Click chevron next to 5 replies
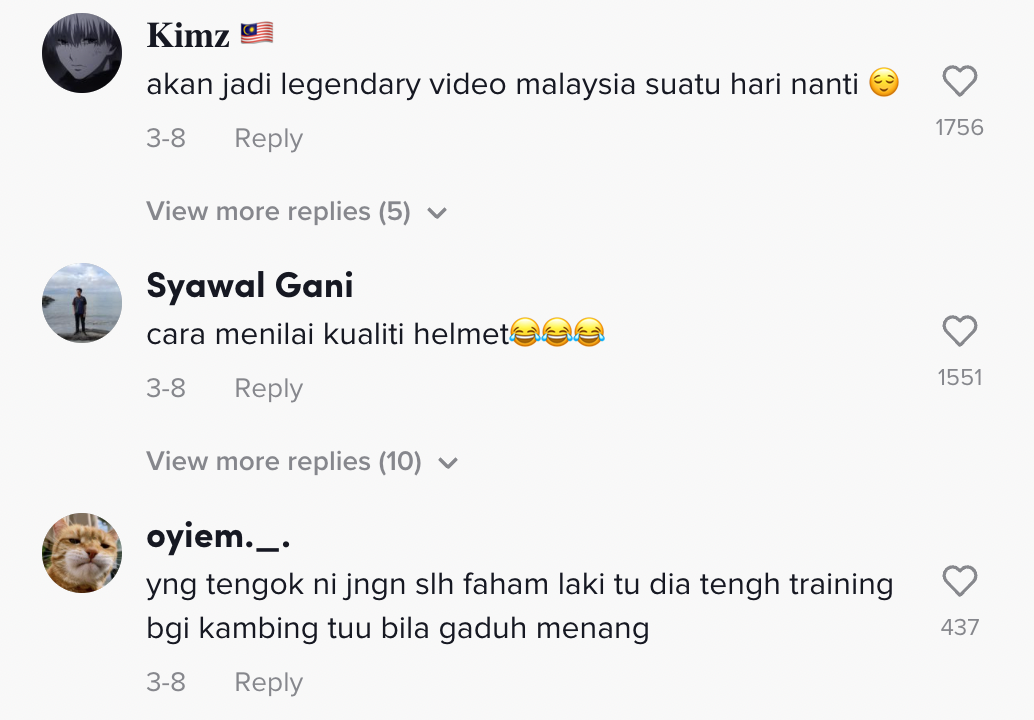This screenshot has width=1034, height=720. coord(437,213)
